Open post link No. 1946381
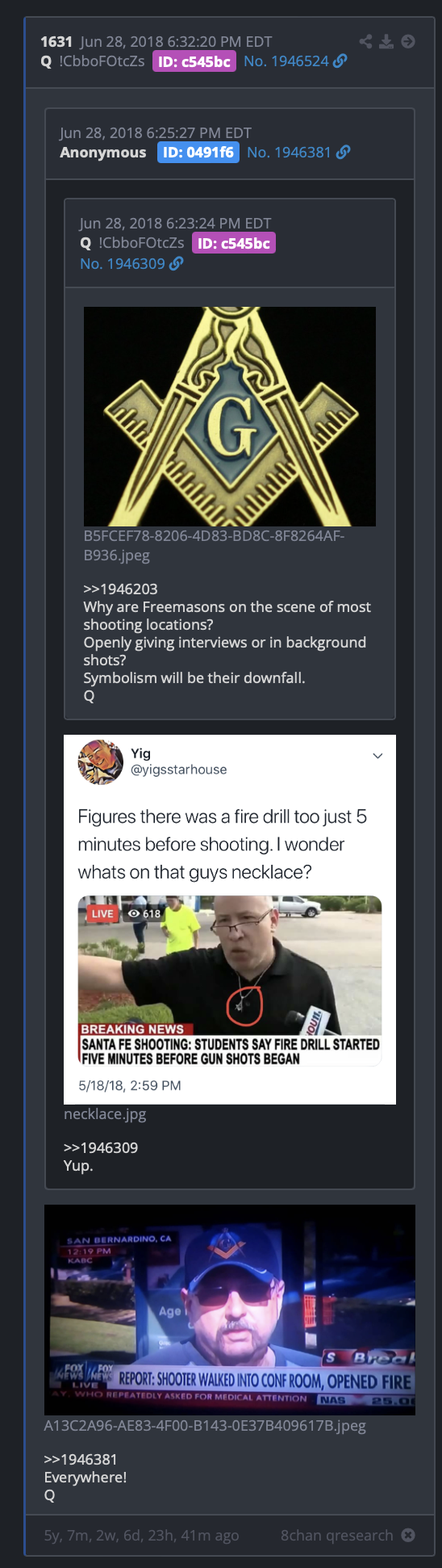This screenshot has height=1568, width=442. (x=290, y=152)
